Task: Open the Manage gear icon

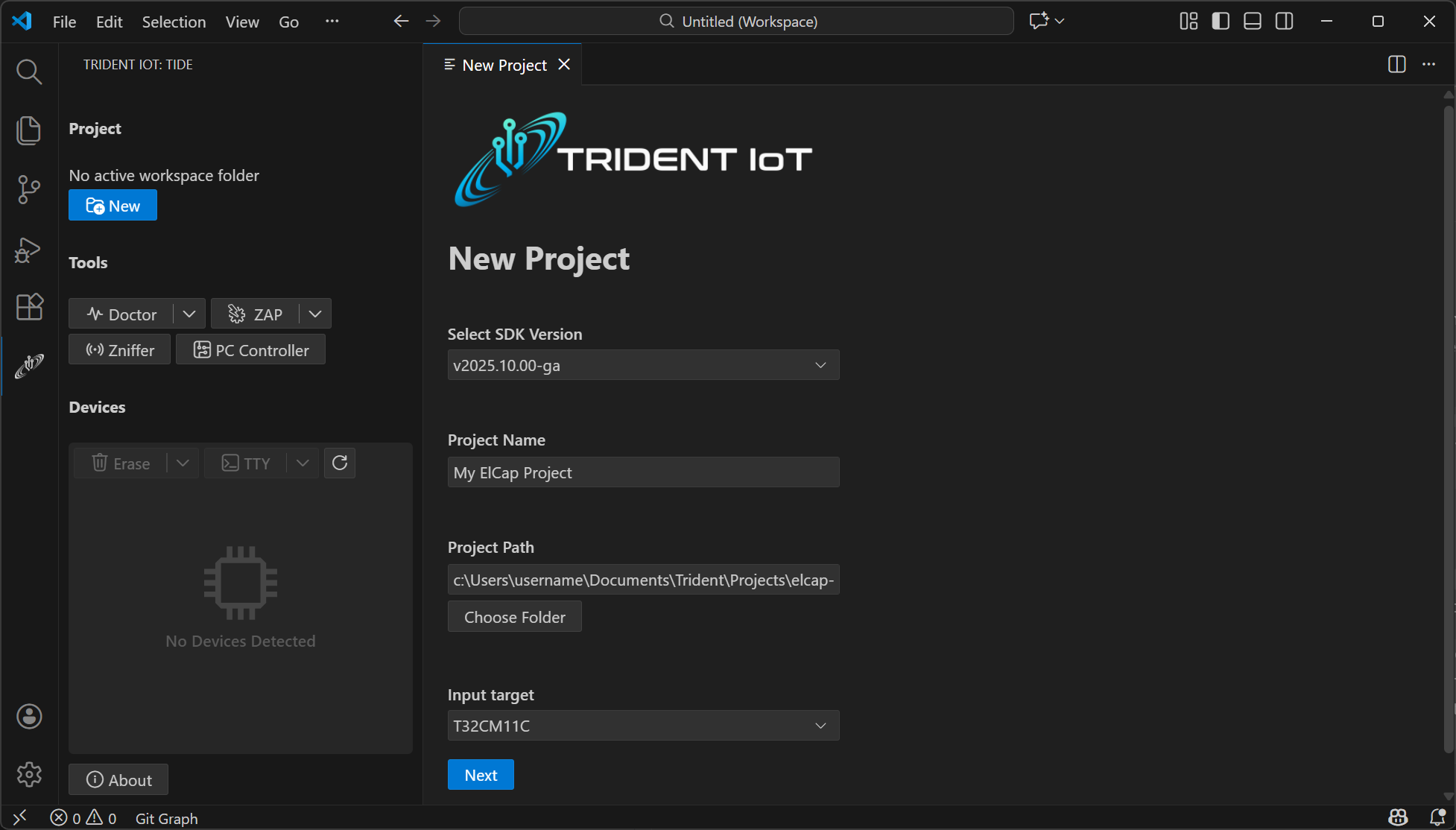Action: click(29, 775)
